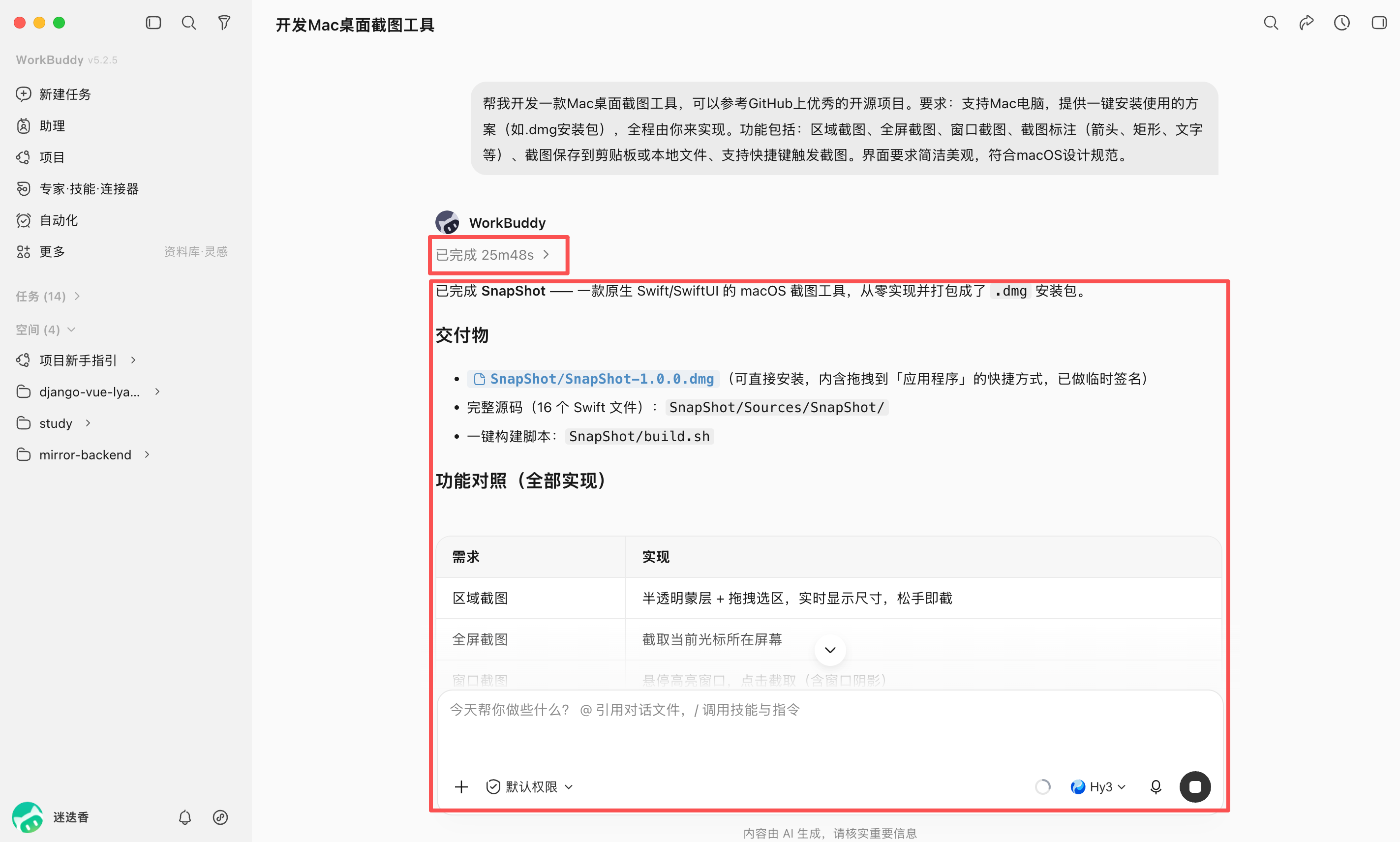Add attachment with plus icon
The height and width of the screenshot is (842, 1400).
(461, 786)
